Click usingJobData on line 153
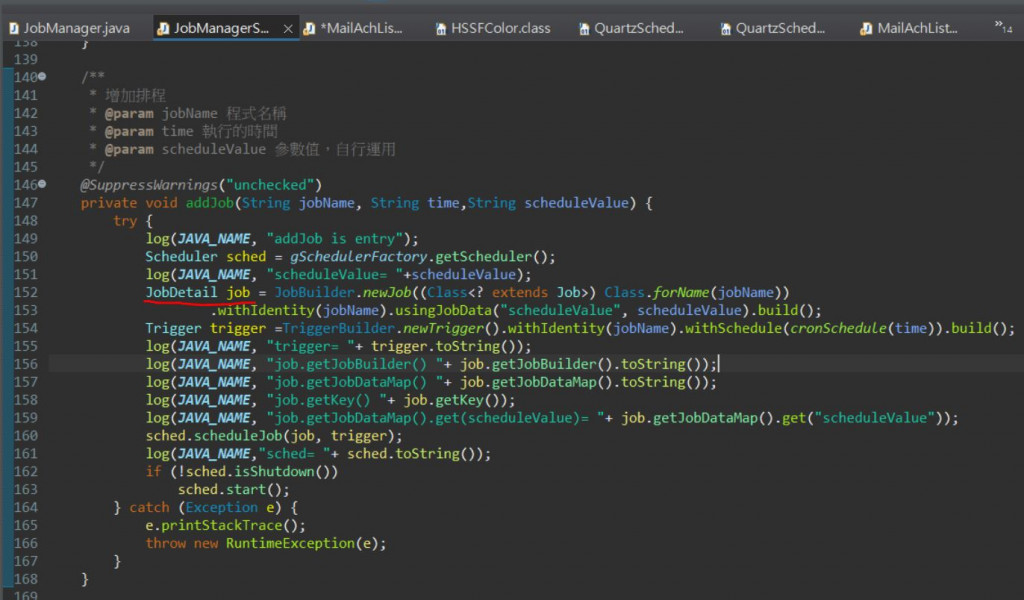 click(x=443, y=310)
